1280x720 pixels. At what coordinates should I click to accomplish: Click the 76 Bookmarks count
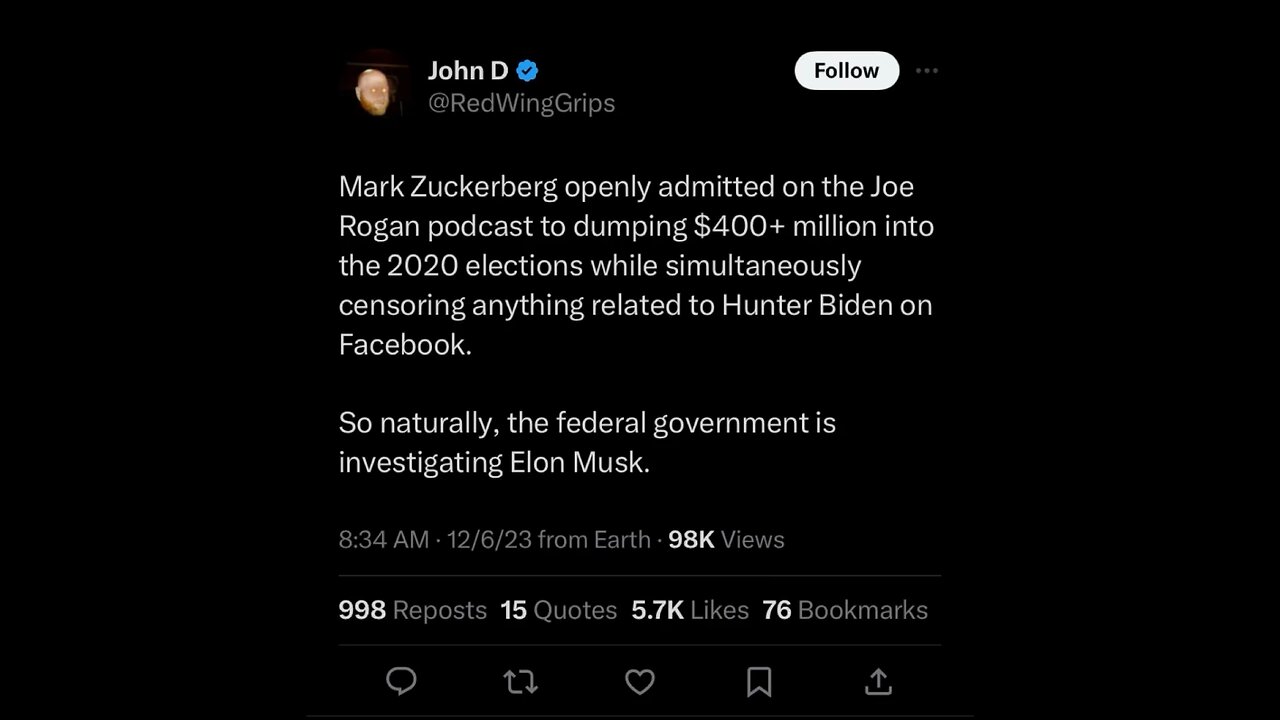(x=844, y=610)
